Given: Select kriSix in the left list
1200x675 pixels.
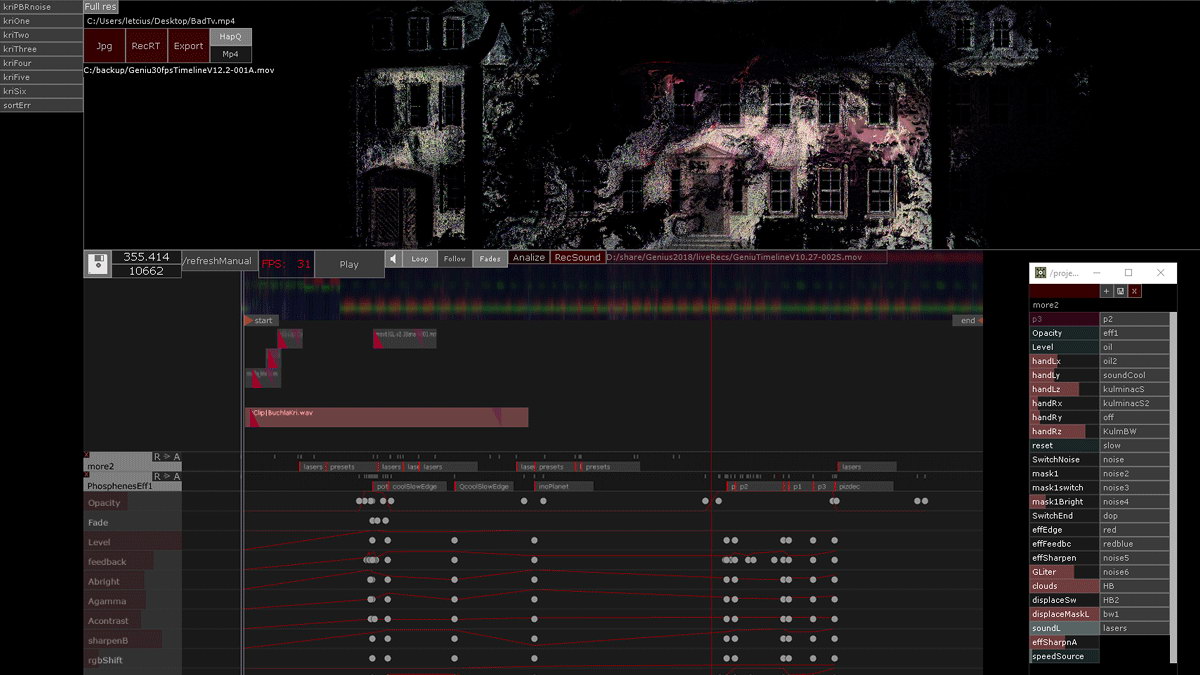Looking at the screenshot, I should click(x=41, y=91).
